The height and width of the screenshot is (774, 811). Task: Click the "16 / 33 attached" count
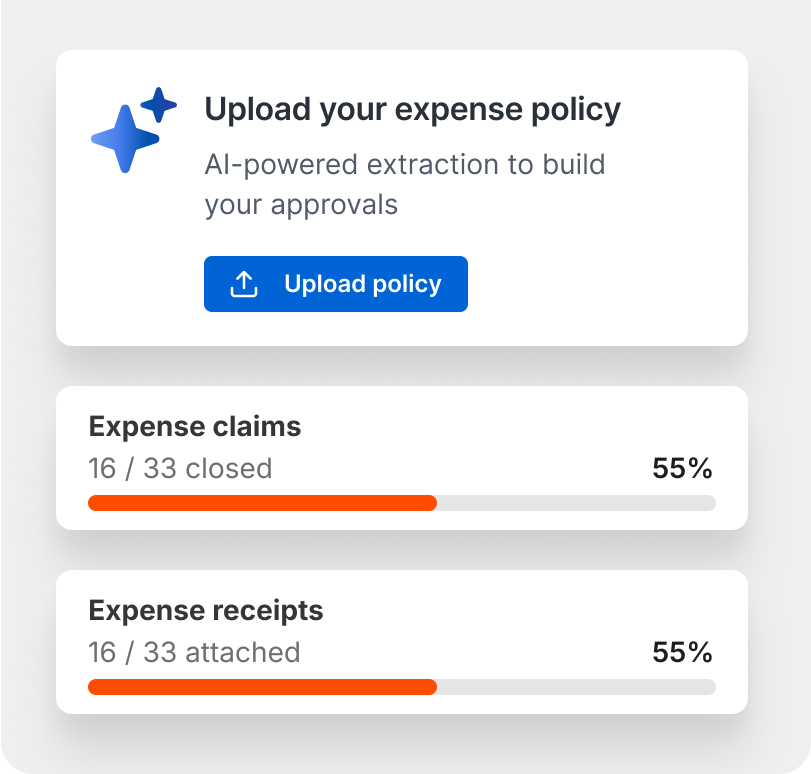pos(194,652)
